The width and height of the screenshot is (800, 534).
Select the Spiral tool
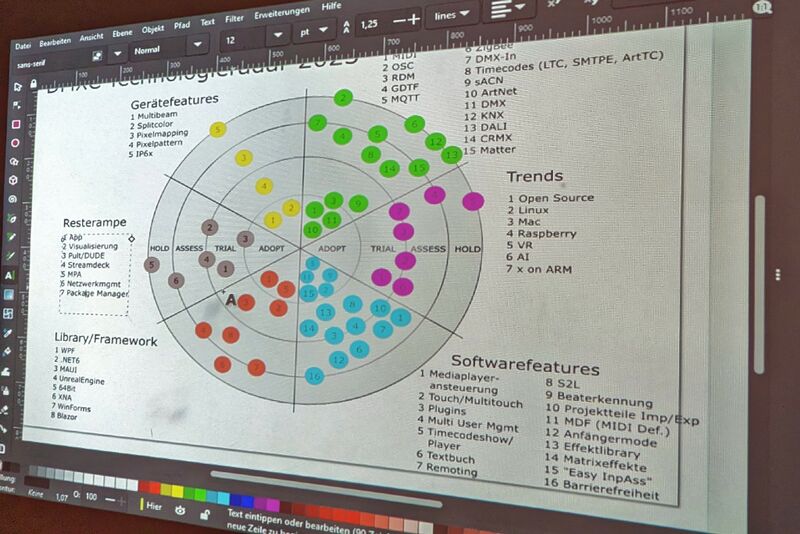[x=14, y=199]
